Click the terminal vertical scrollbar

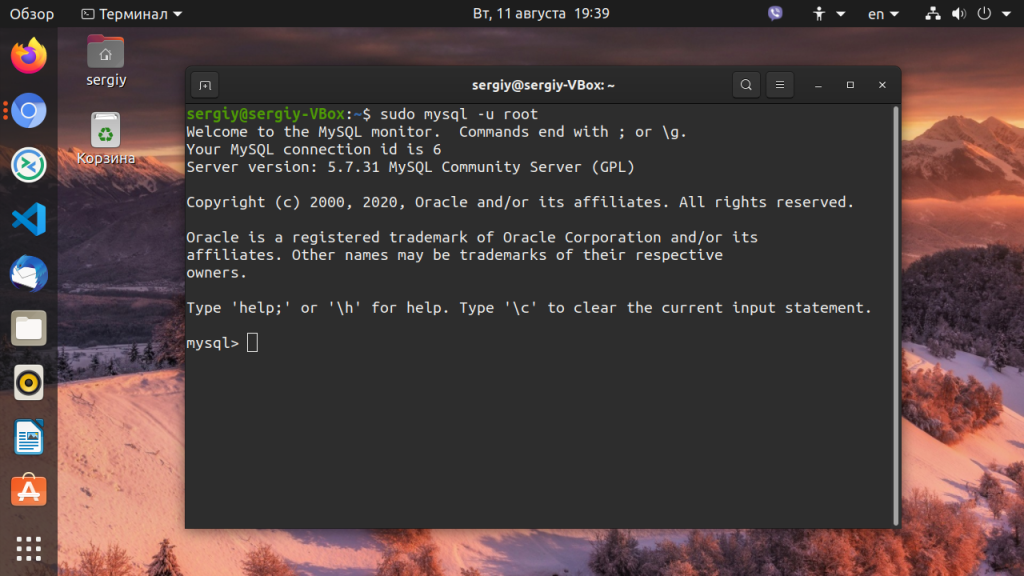(x=896, y=316)
